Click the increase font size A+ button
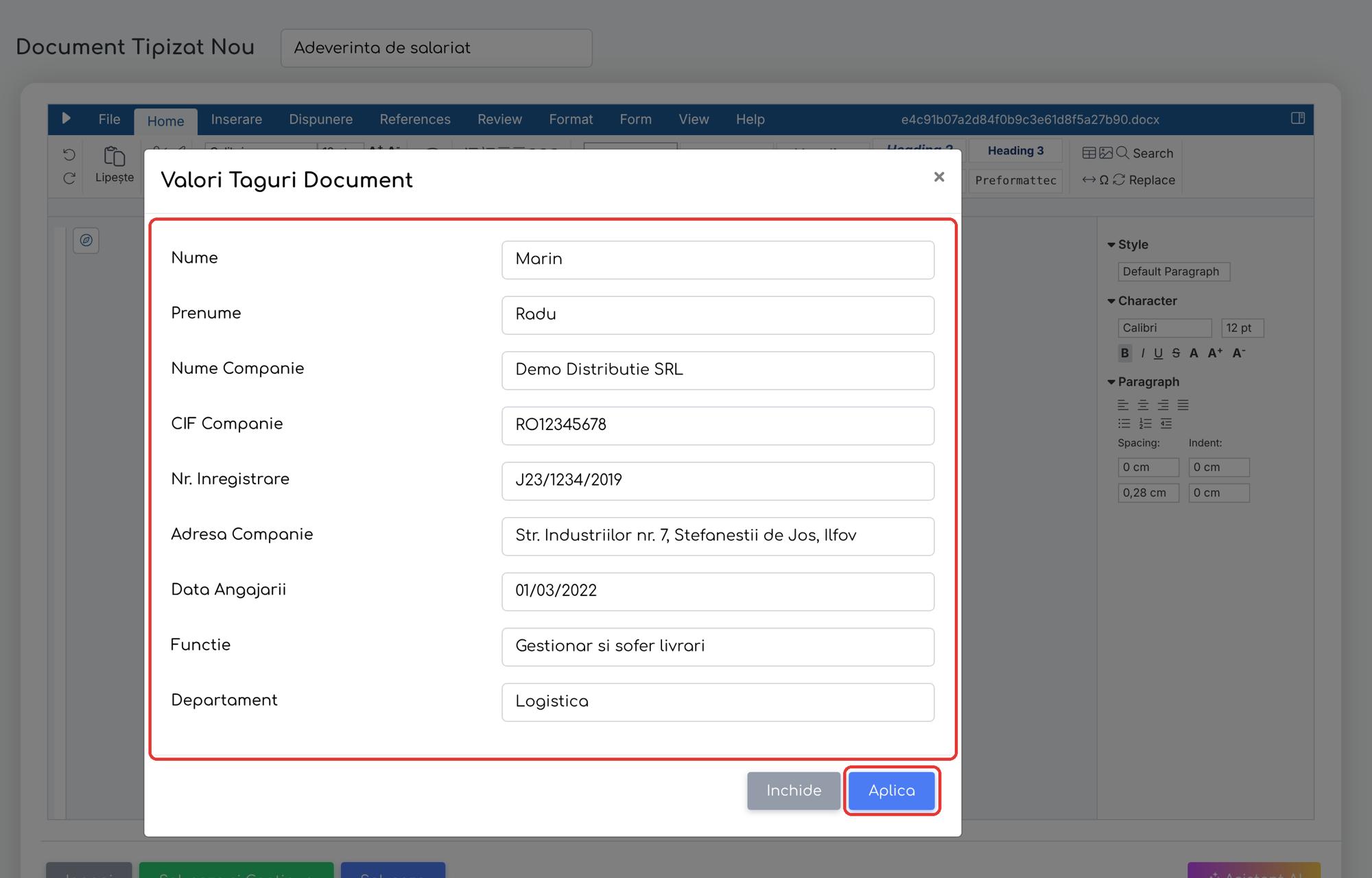The width and height of the screenshot is (1372, 878). click(1215, 353)
